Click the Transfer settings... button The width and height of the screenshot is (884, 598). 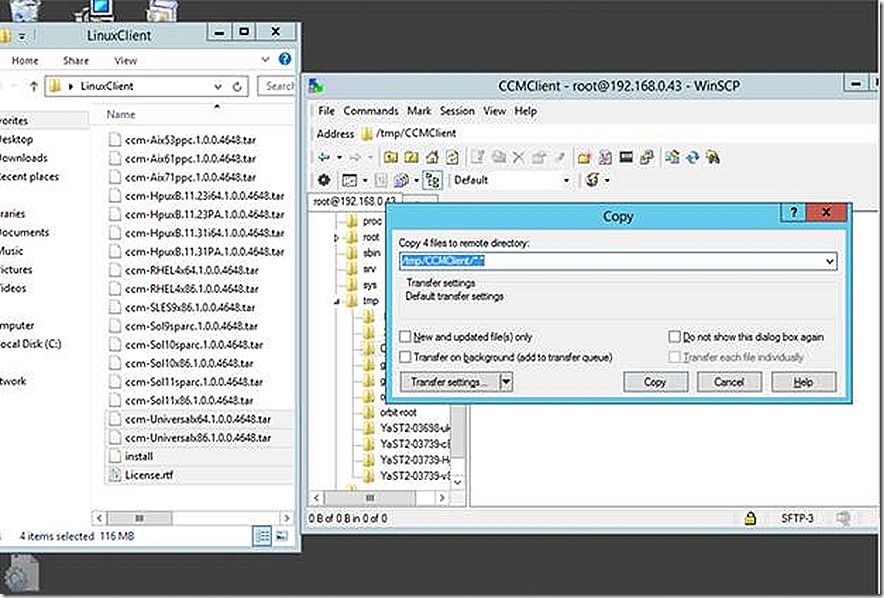tap(449, 382)
